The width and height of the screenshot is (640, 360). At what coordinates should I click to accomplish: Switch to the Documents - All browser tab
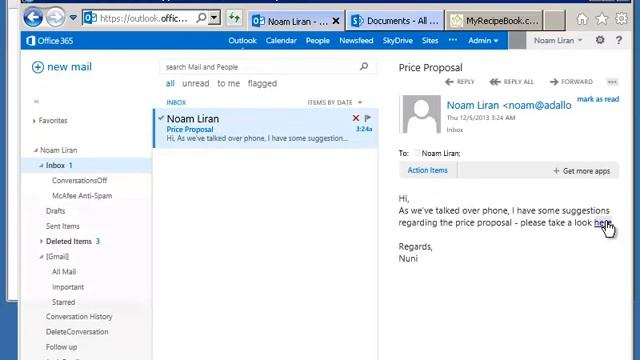pyautogui.click(x=395, y=20)
